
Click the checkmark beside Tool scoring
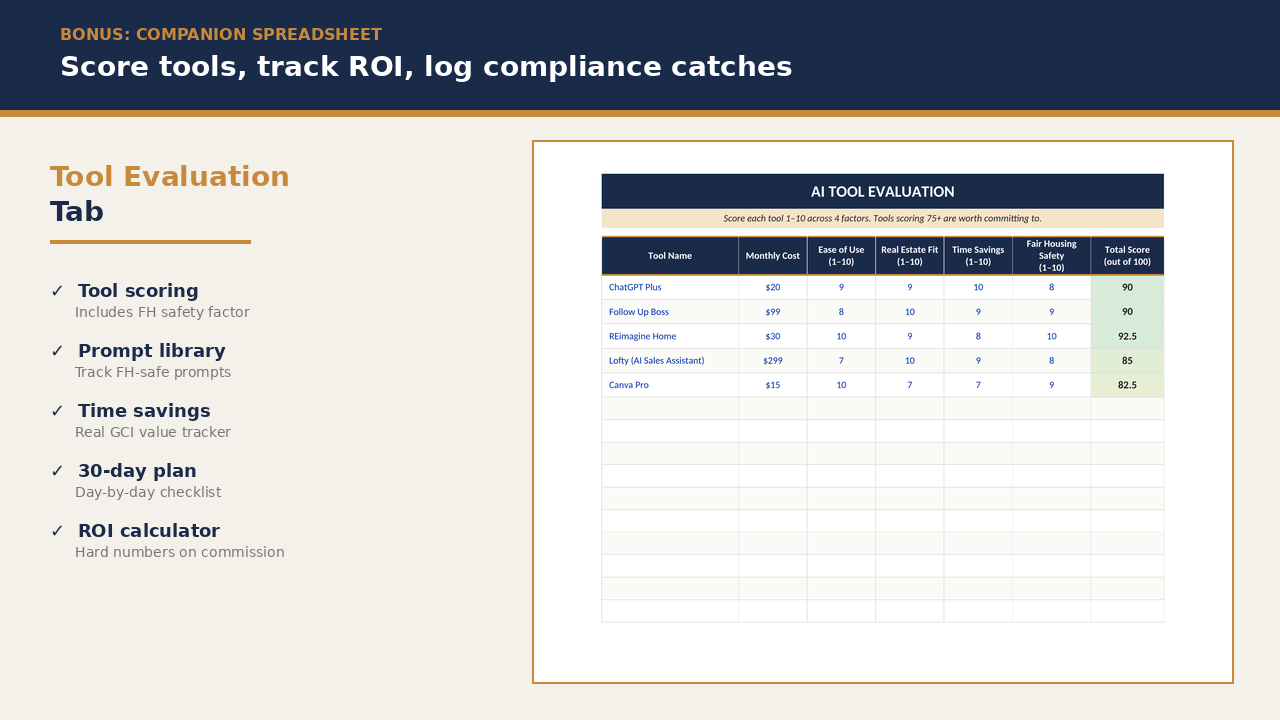coord(57,291)
